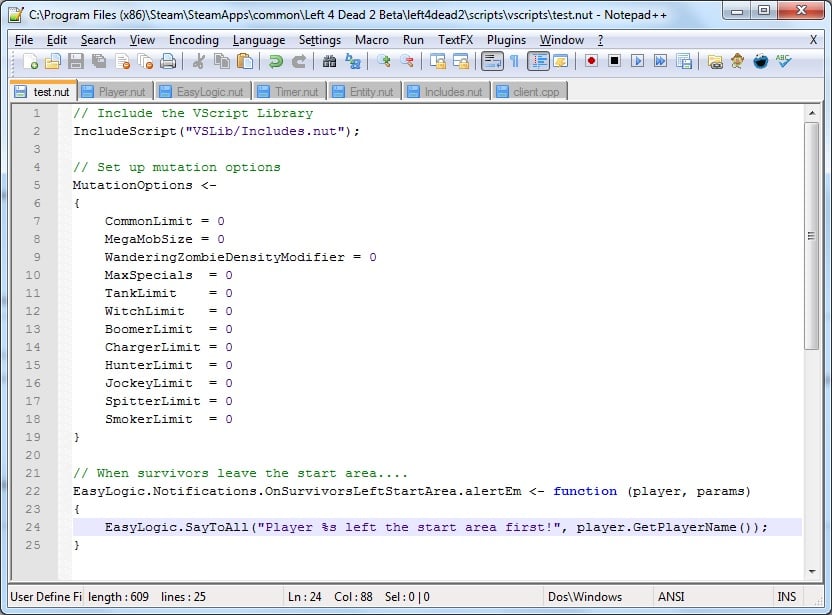The height and width of the screenshot is (615, 832).
Task: Open the Run menu
Action: click(x=413, y=40)
